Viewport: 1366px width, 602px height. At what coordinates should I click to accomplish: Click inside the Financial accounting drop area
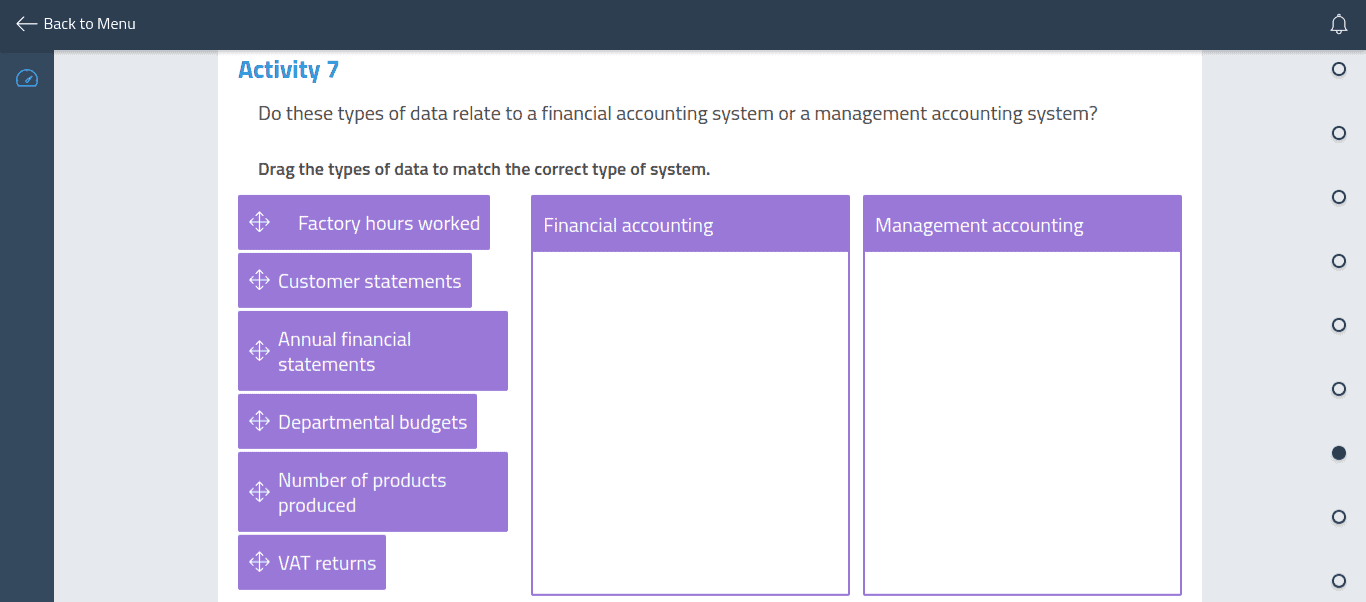pos(690,422)
